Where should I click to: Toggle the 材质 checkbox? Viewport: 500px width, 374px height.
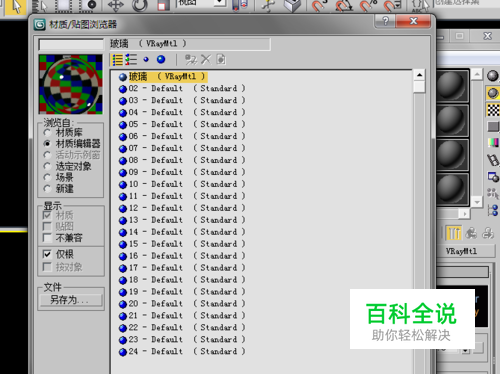pos(47,215)
